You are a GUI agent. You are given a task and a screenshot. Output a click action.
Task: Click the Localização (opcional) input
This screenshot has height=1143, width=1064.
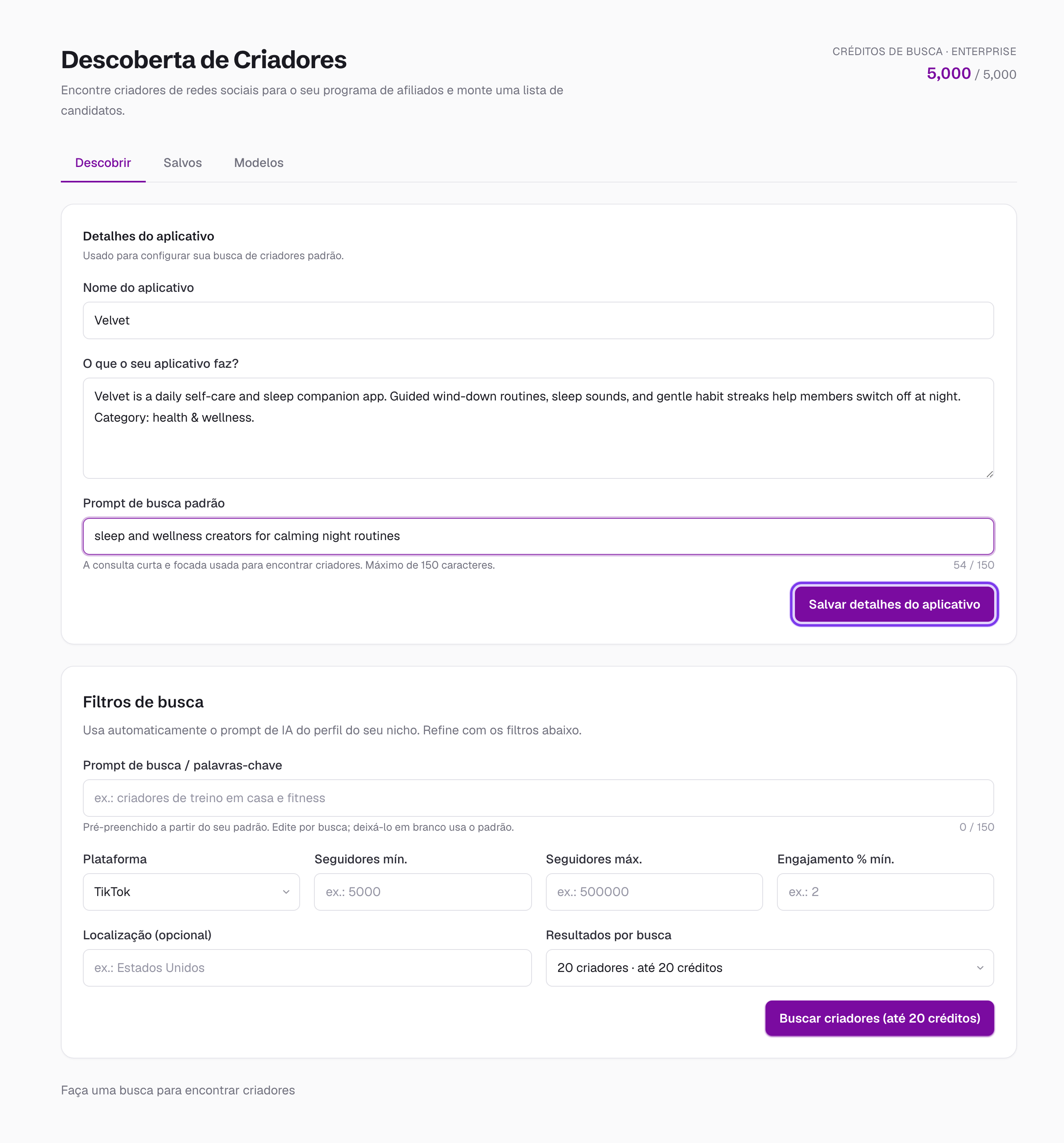point(307,967)
